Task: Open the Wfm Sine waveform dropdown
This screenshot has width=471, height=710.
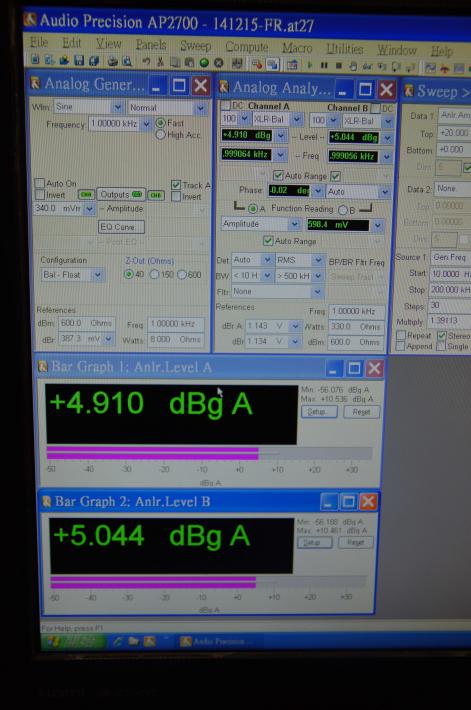Action: tap(117, 107)
